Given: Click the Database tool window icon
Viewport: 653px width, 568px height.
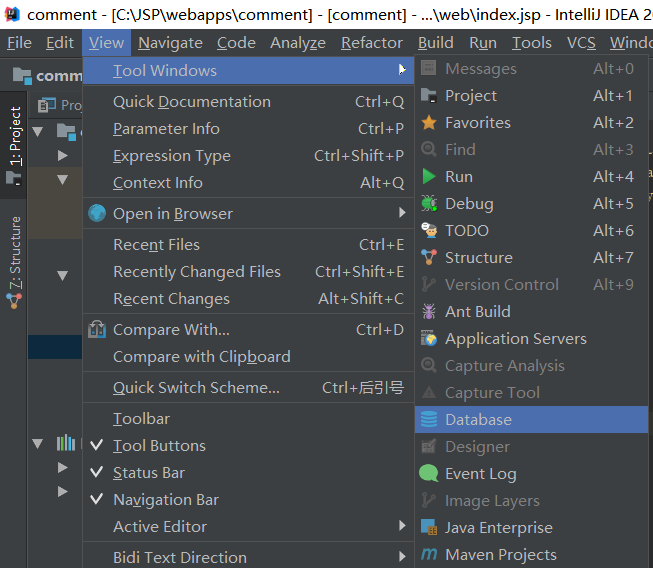Looking at the screenshot, I should click(x=429, y=420).
